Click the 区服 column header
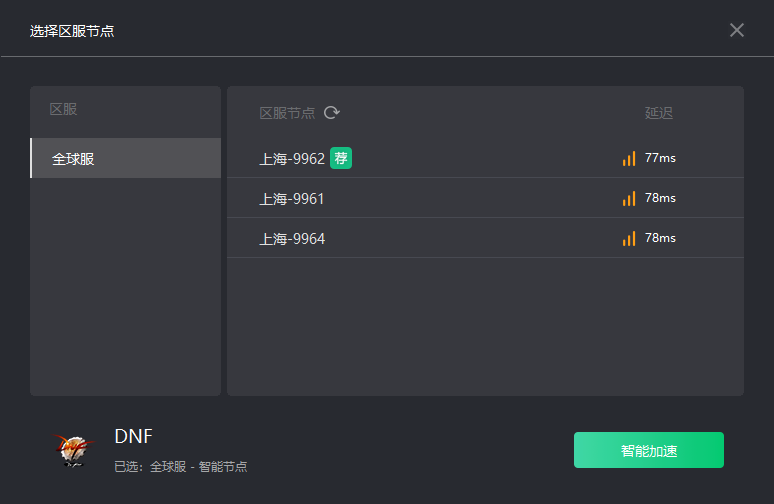This screenshot has width=774, height=504. click(x=63, y=109)
